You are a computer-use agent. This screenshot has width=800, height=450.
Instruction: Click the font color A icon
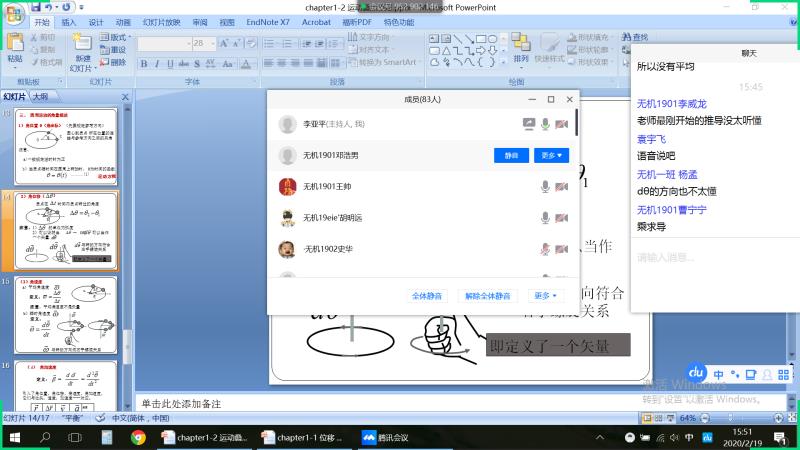click(246, 64)
